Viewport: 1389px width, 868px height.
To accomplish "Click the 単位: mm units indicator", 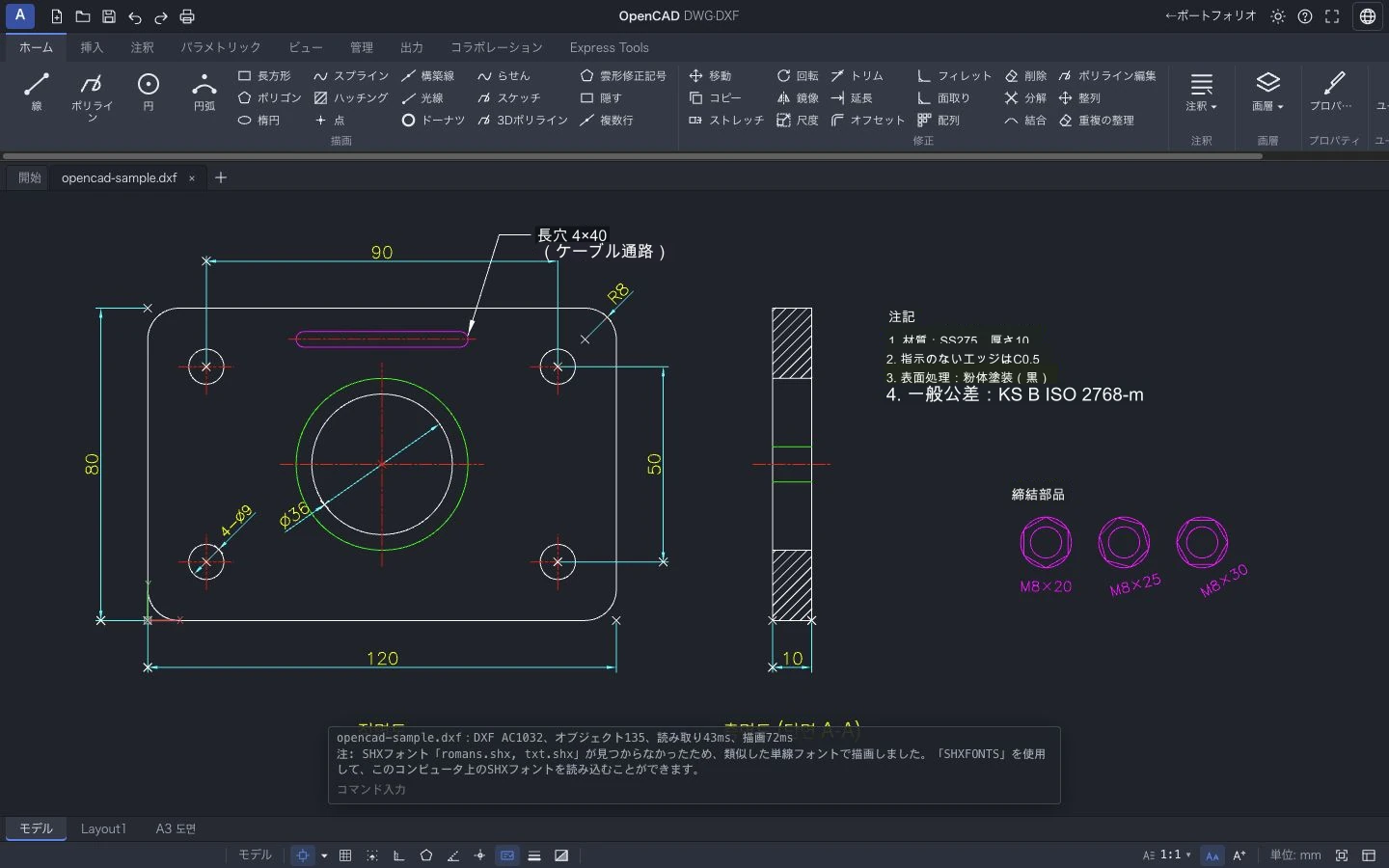I will pyautogui.click(x=1295, y=854).
